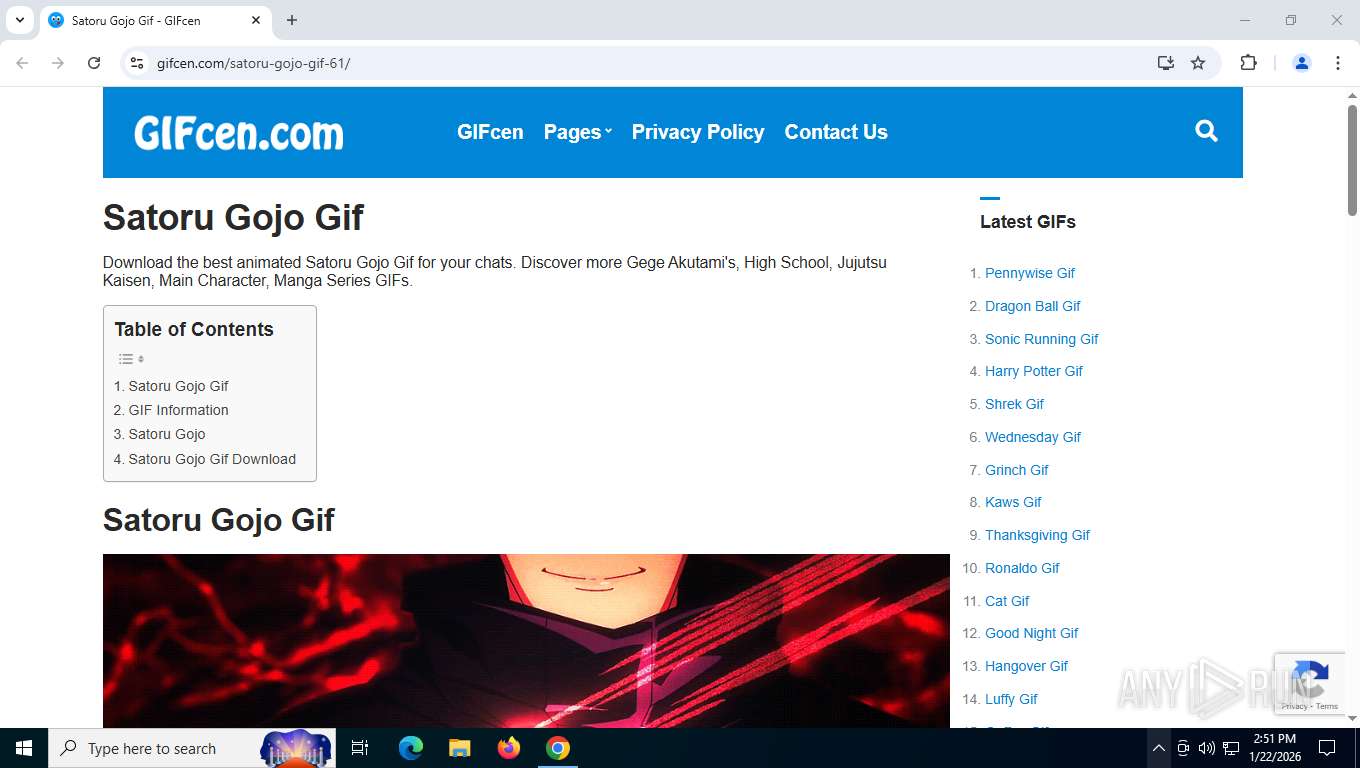Open the Privacy Policy menu item
Screen dimensions: 1360x768
[698, 132]
